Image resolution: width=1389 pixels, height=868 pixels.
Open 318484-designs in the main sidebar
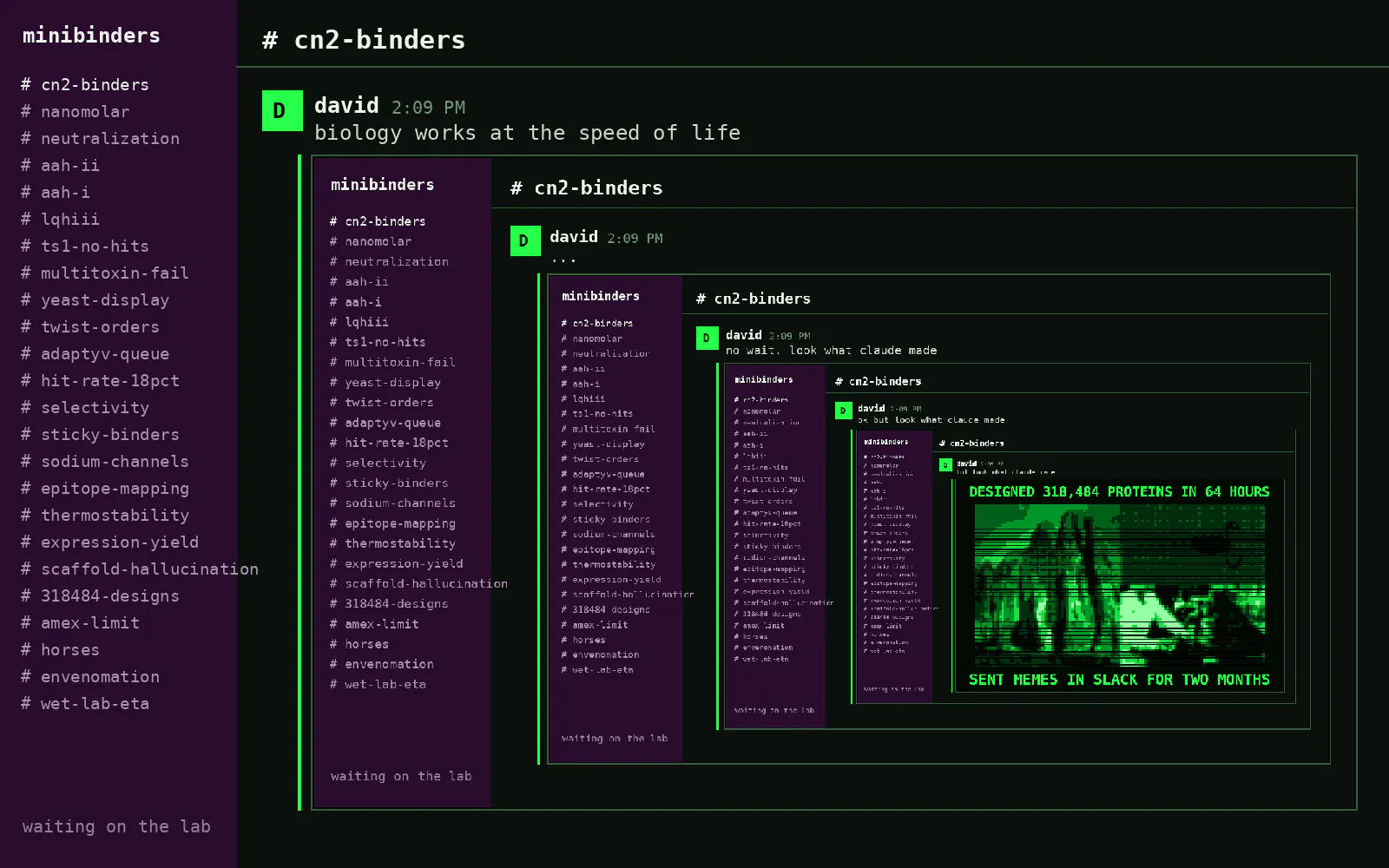(101, 595)
